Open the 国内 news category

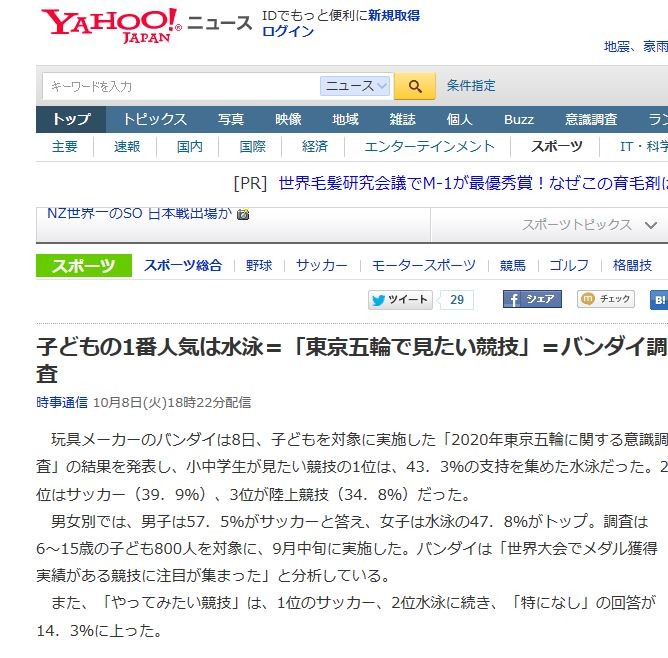[x=190, y=147]
